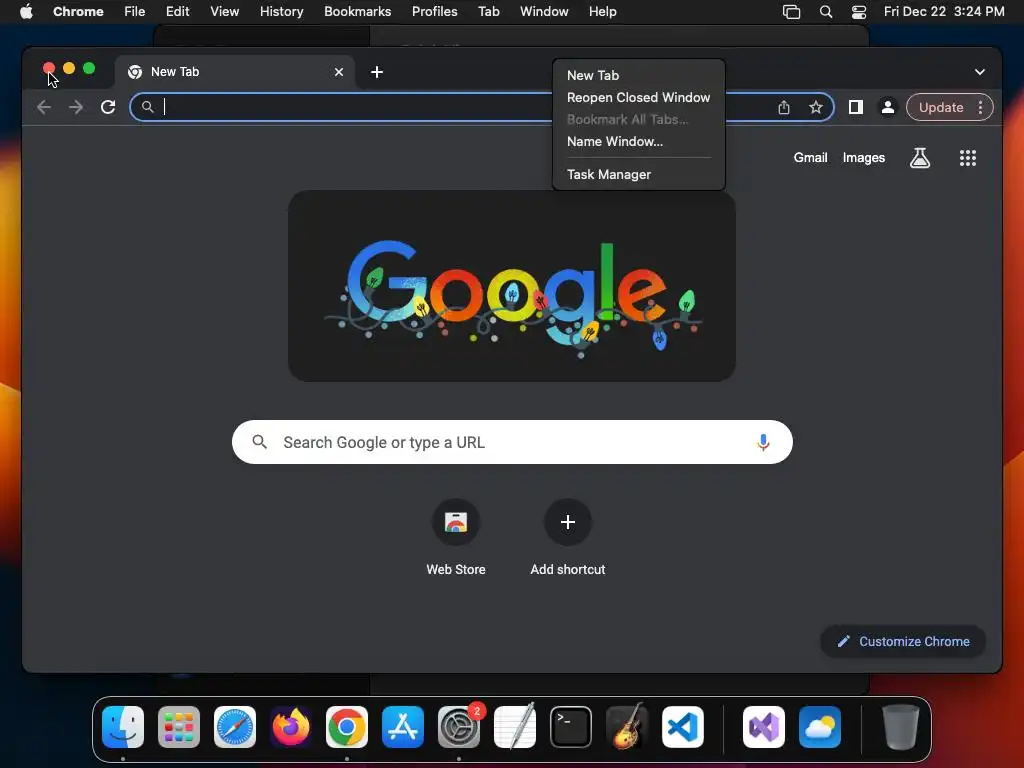
Task: Open the View menu
Action: [224, 12]
